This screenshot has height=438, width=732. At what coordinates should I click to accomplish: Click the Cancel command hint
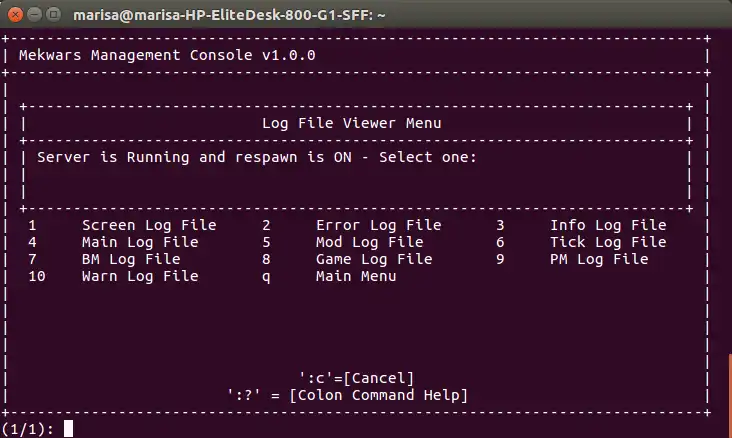click(x=356, y=377)
